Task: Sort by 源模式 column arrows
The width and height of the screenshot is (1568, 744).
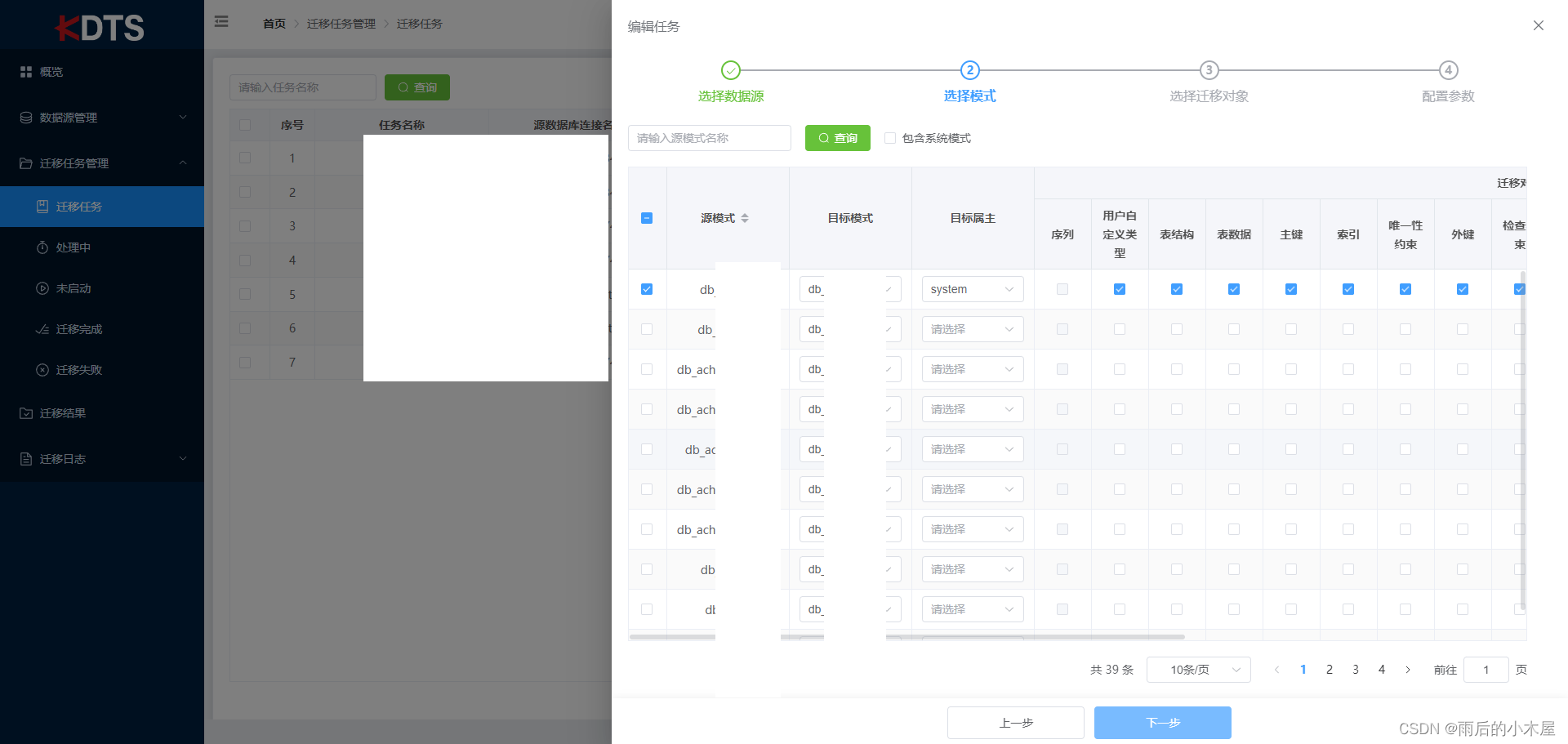Action: [745, 218]
